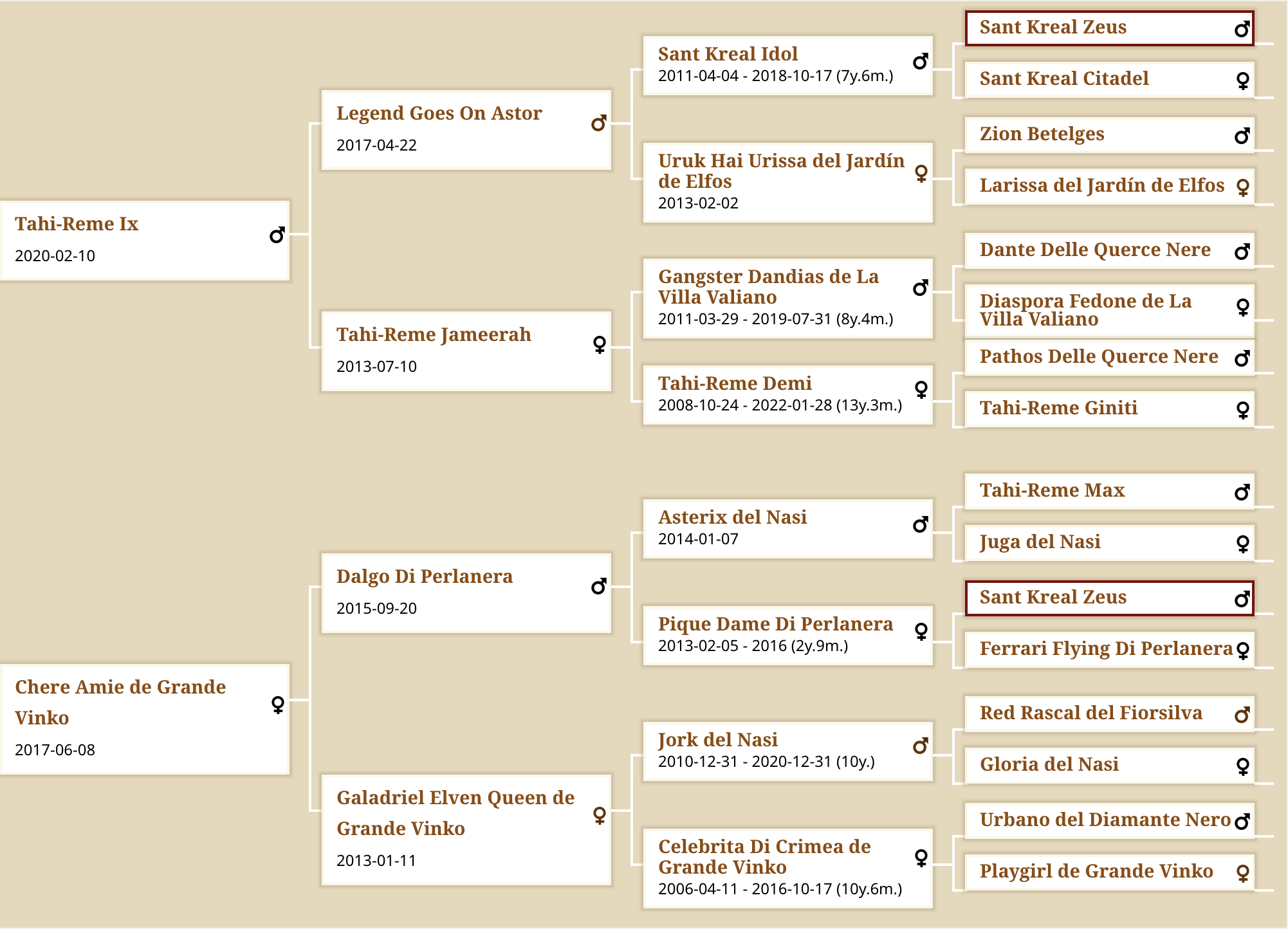Open Uruk Hai Urissa del Jardín de Elfos
Screen dimensions: 1288x929
click(781, 171)
